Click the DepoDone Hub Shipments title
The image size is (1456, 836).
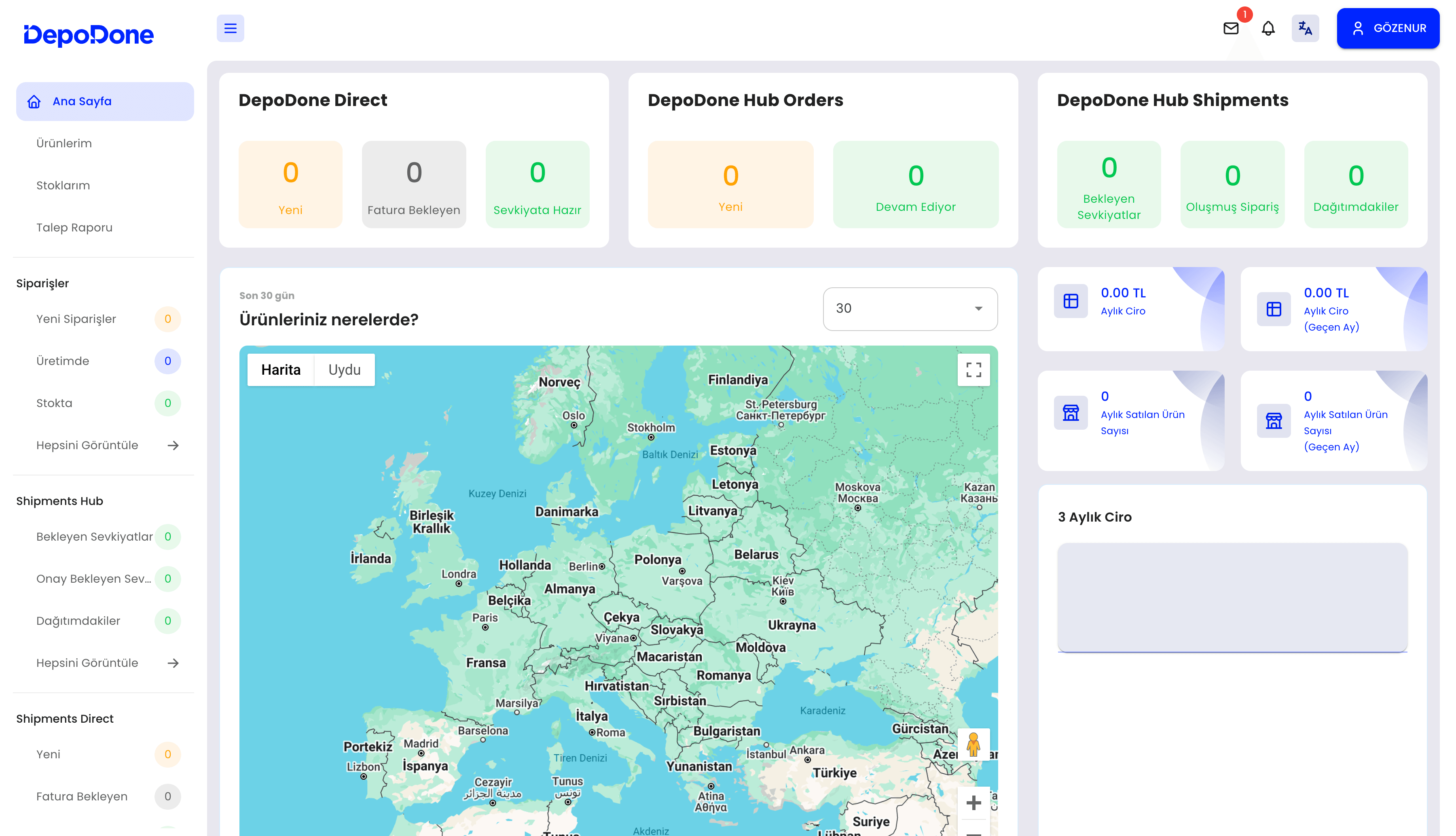tap(1172, 100)
